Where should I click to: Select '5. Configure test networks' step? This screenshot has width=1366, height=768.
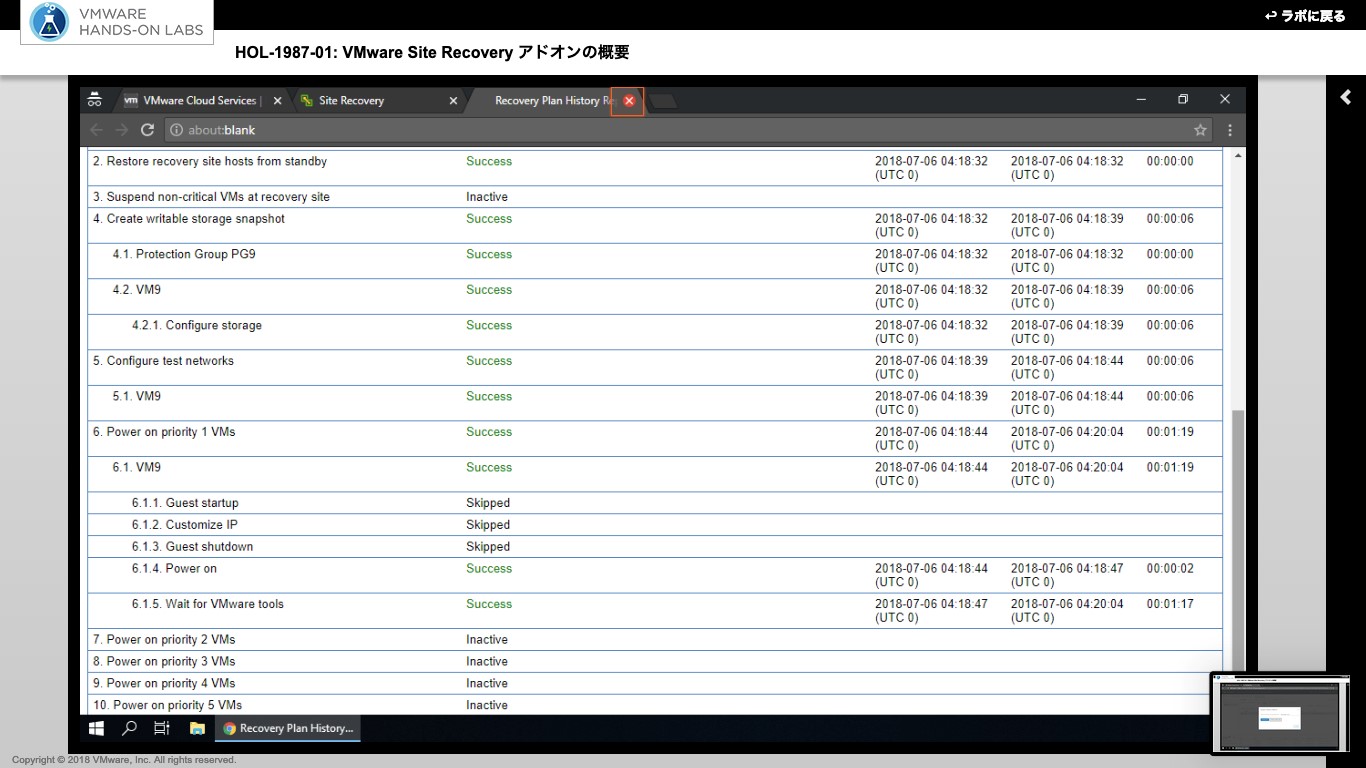(655, 367)
